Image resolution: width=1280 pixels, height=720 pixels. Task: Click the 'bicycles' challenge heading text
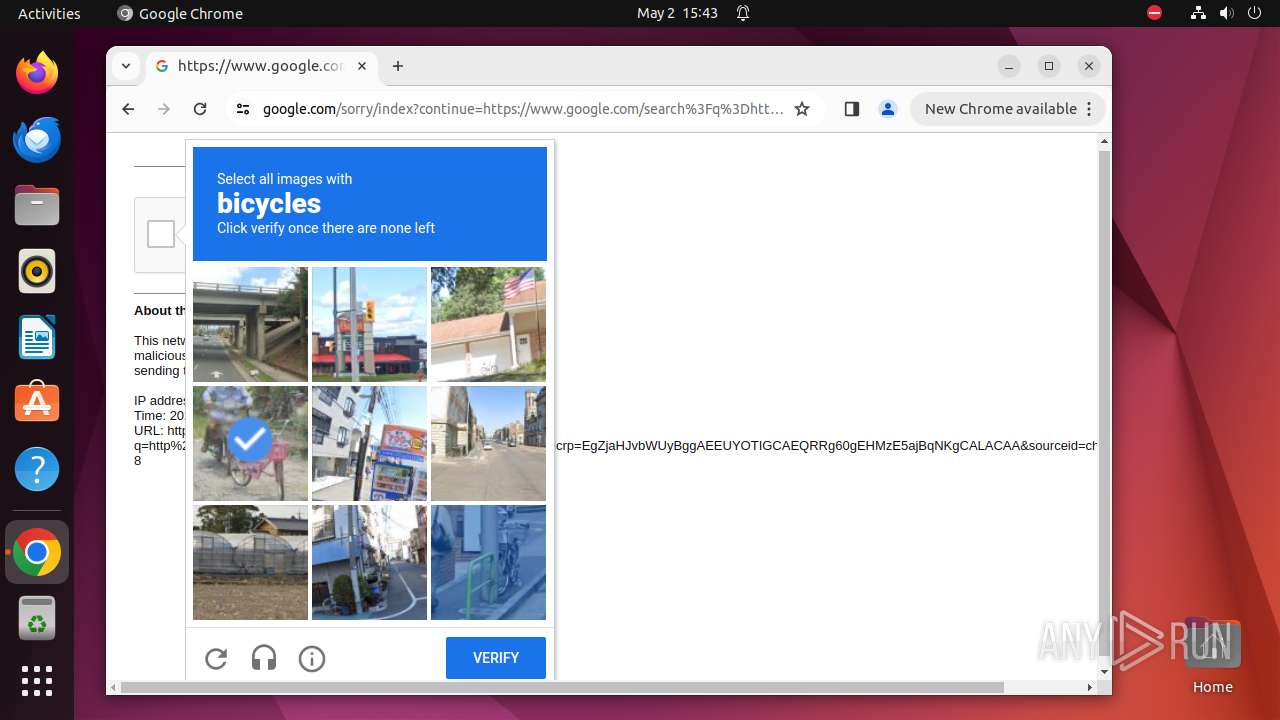coord(269,203)
